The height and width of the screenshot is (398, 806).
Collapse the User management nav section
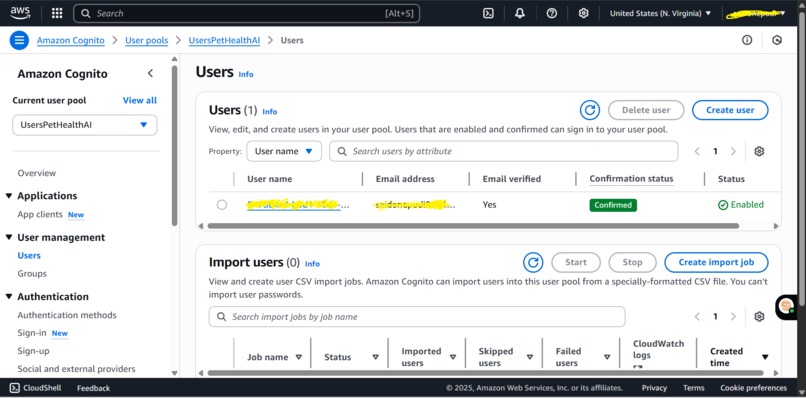click(x=9, y=238)
